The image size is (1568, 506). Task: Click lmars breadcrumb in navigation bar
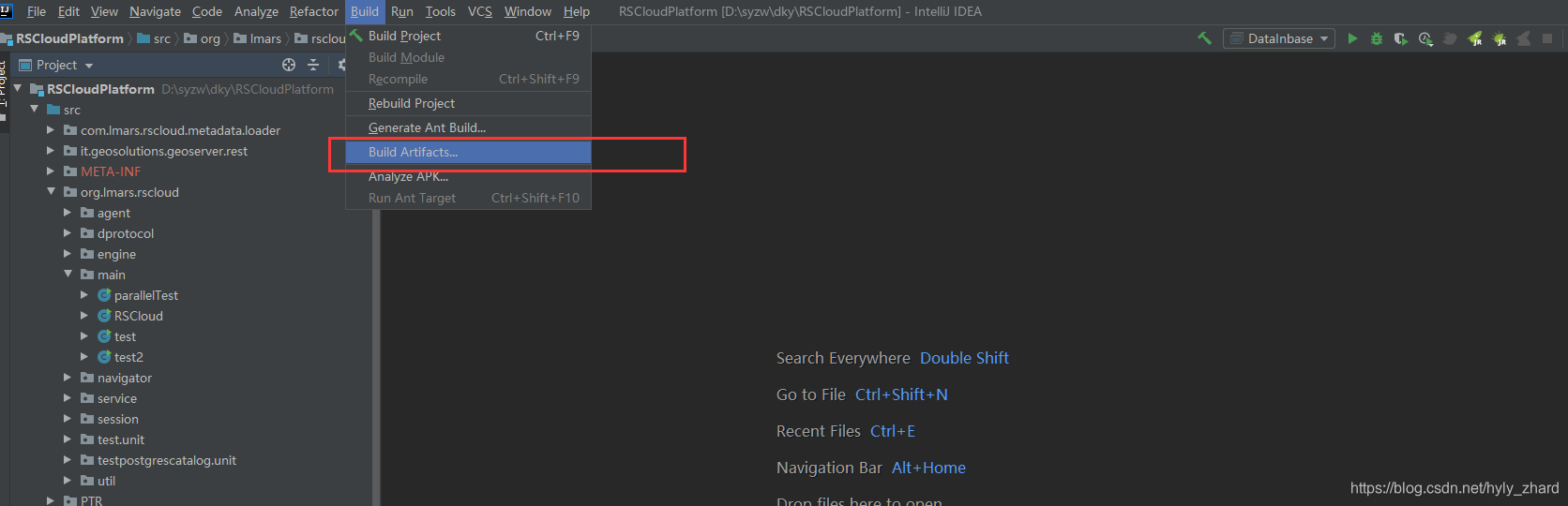pyautogui.click(x=257, y=38)
